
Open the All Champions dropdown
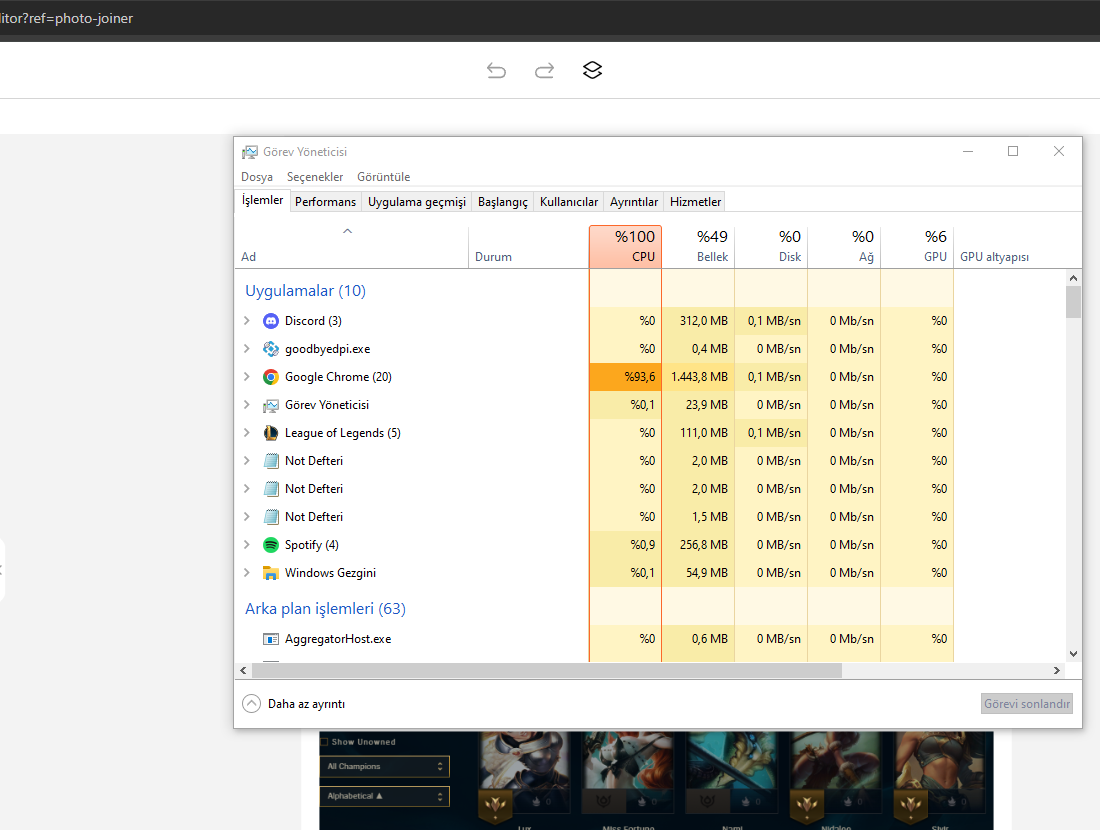pos(384,766)
